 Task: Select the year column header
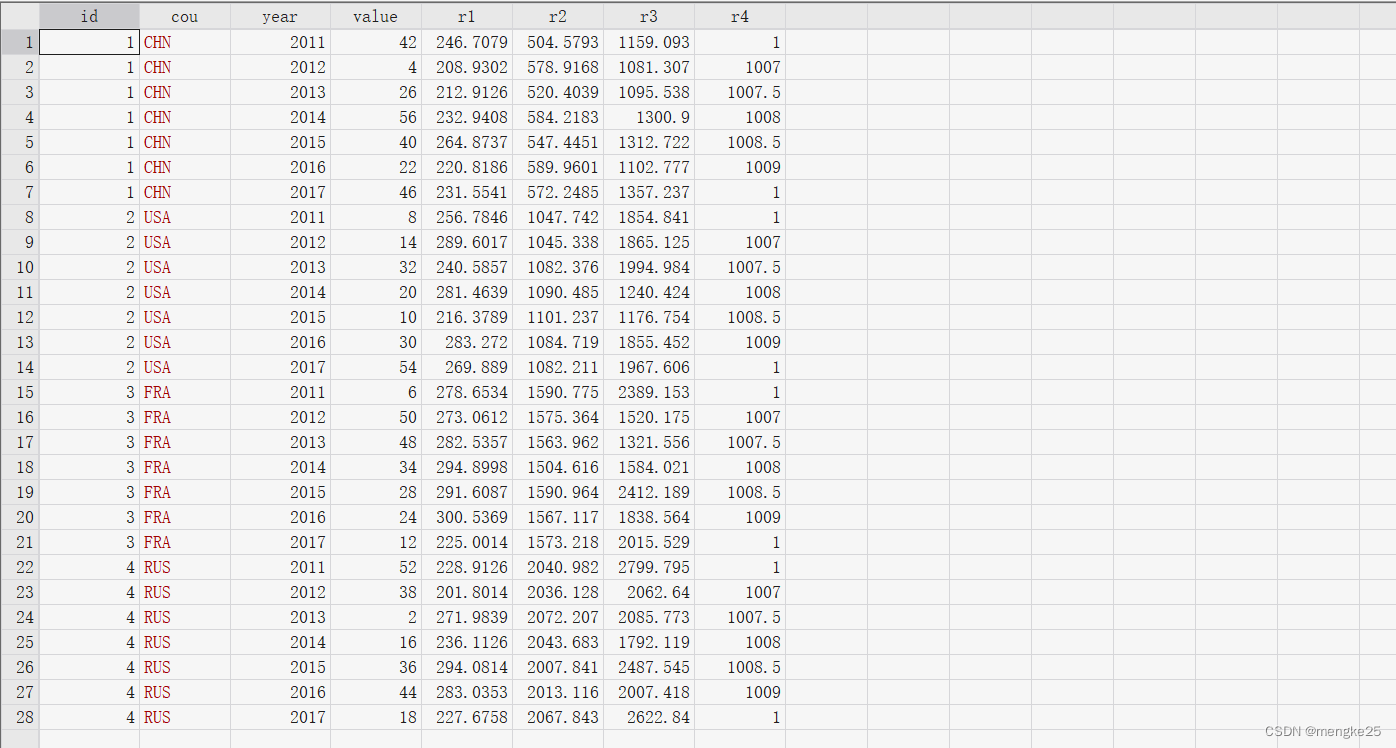[x=280, y=16]
